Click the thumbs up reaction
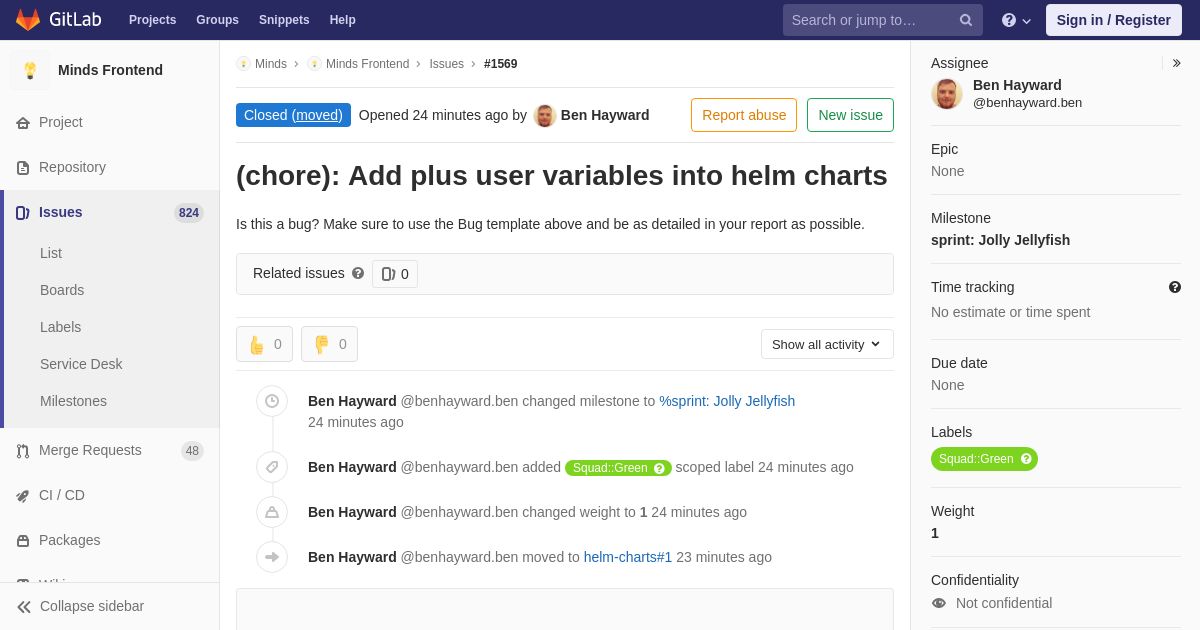The image size is (1200, 630). click(264, 344)
